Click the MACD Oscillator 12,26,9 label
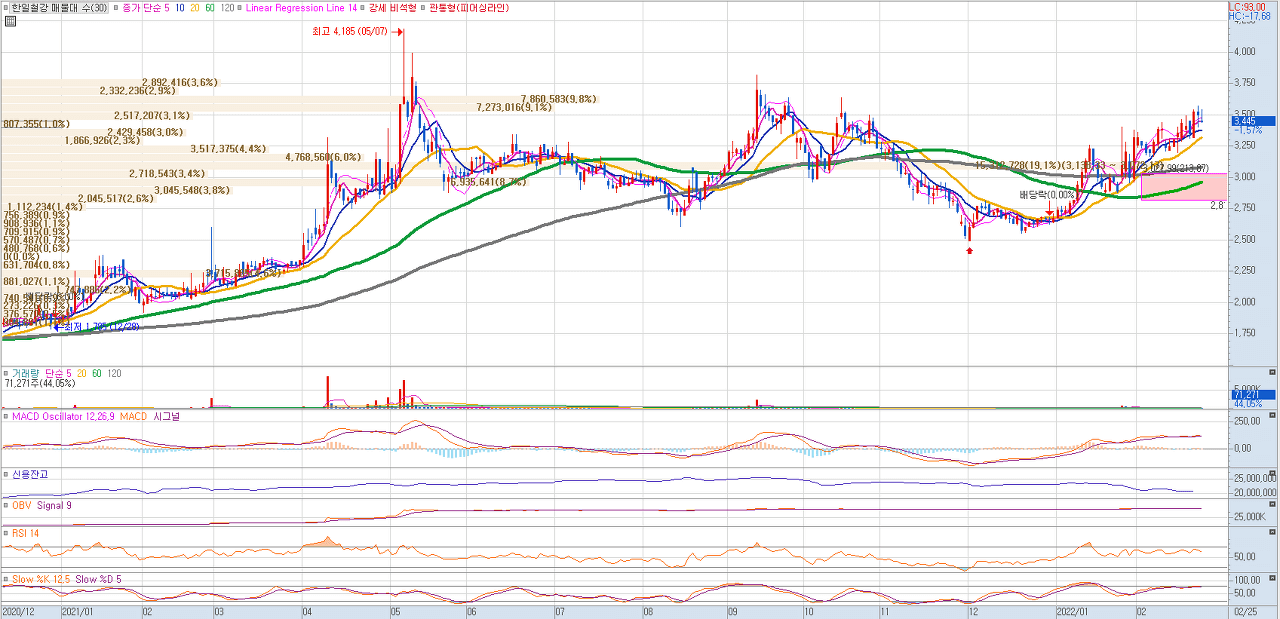 coord(62,416)
